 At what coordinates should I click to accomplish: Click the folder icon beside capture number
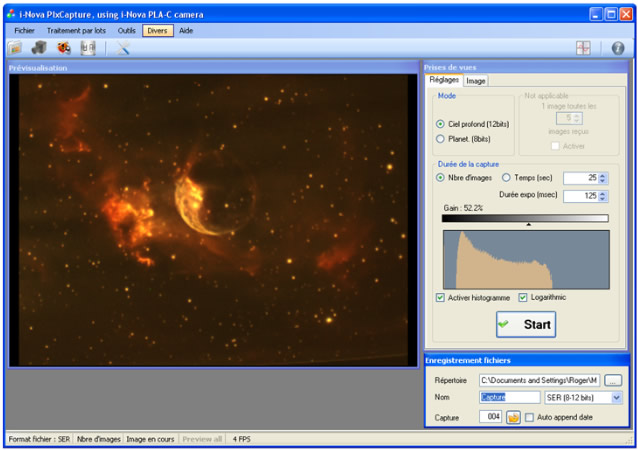click(514, 417)
